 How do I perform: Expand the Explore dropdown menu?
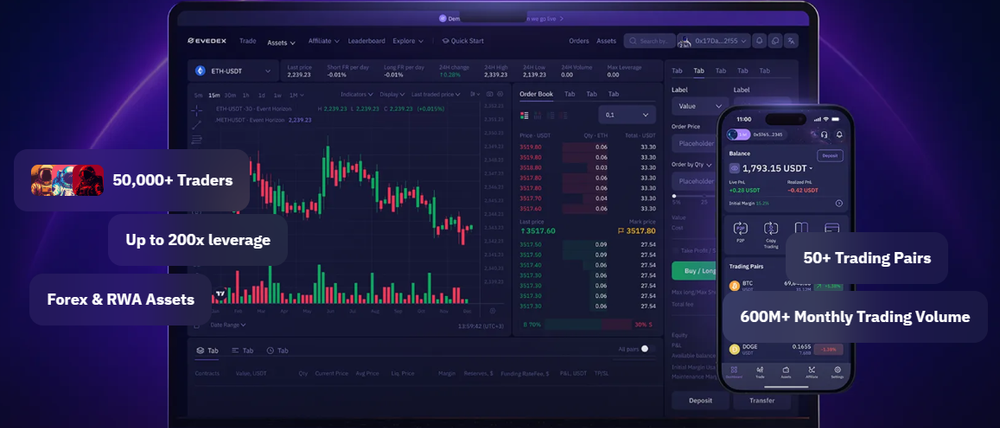point(408,41)
